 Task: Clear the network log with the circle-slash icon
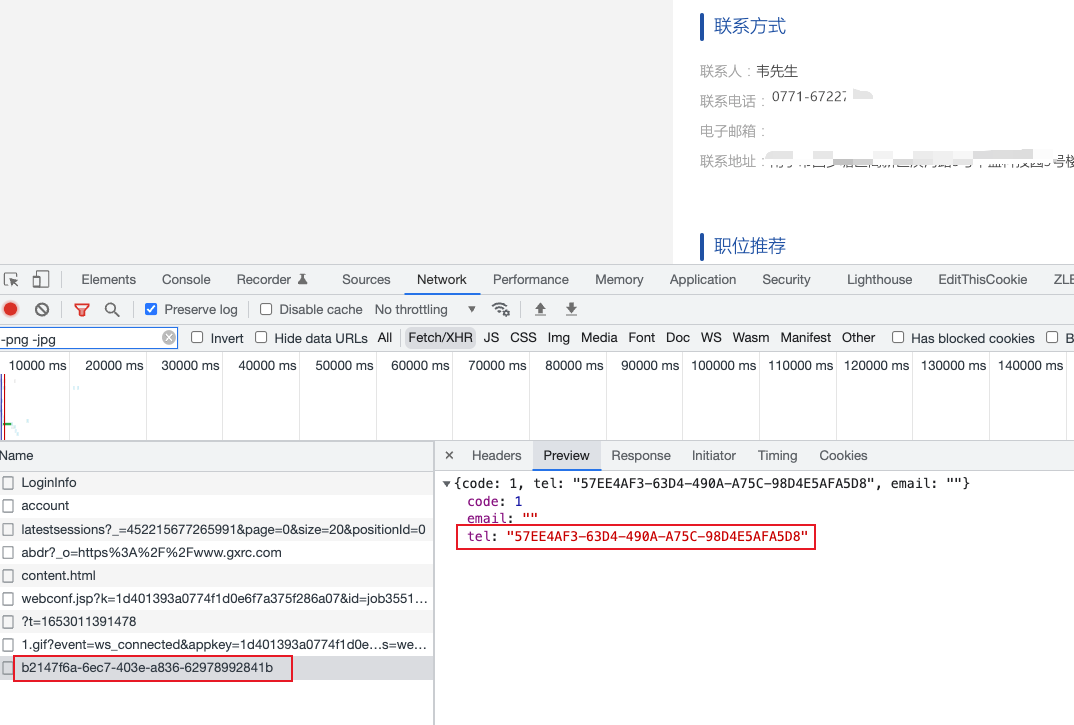42,310
